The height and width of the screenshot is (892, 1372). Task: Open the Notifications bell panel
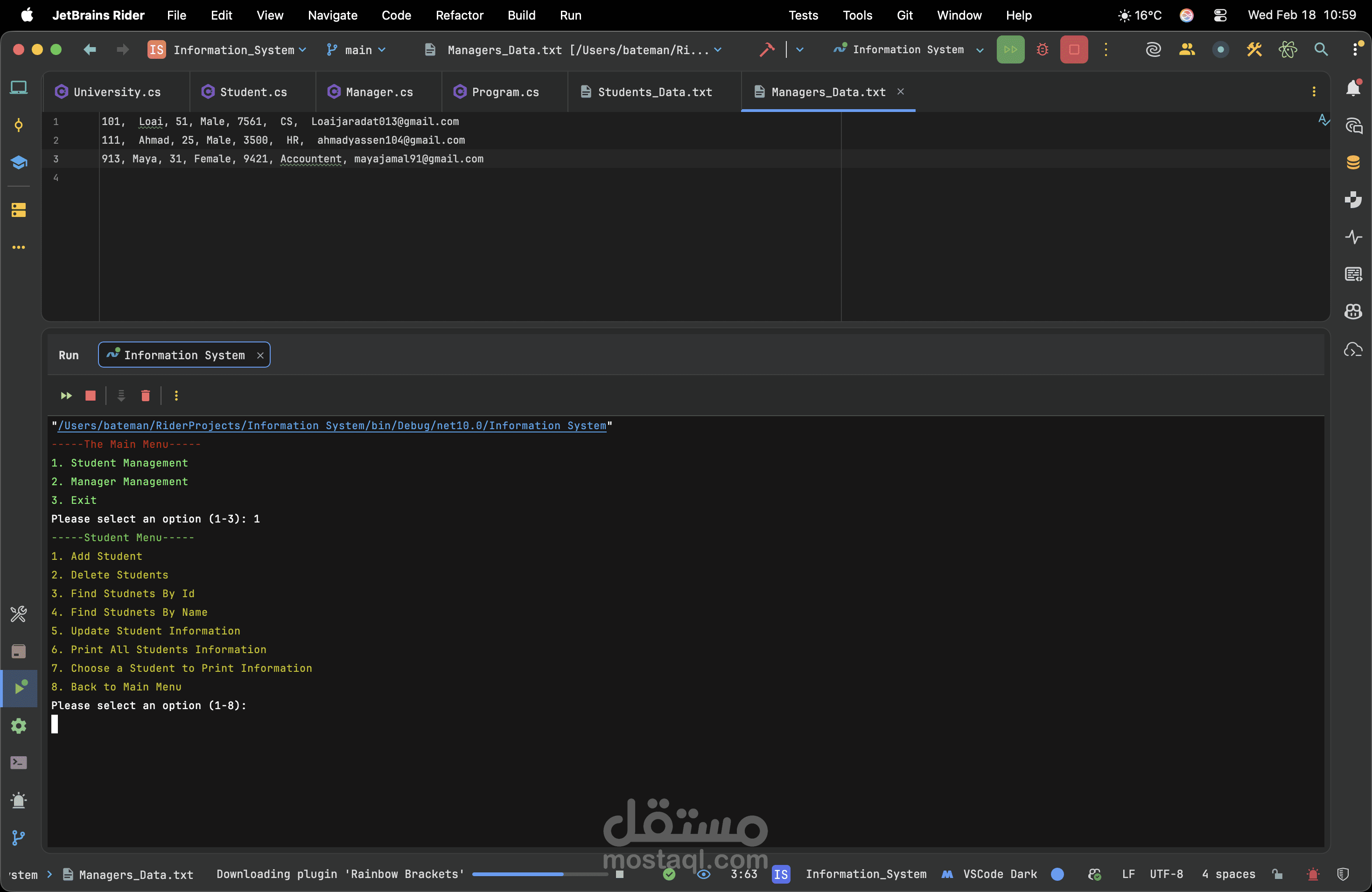(x=1353, y=88)
